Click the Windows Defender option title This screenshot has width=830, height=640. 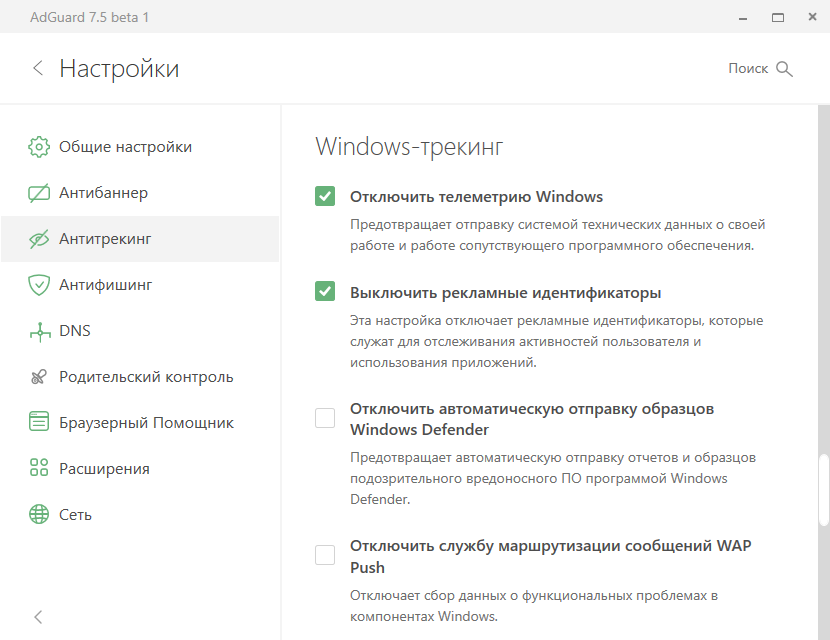point(532,419)
